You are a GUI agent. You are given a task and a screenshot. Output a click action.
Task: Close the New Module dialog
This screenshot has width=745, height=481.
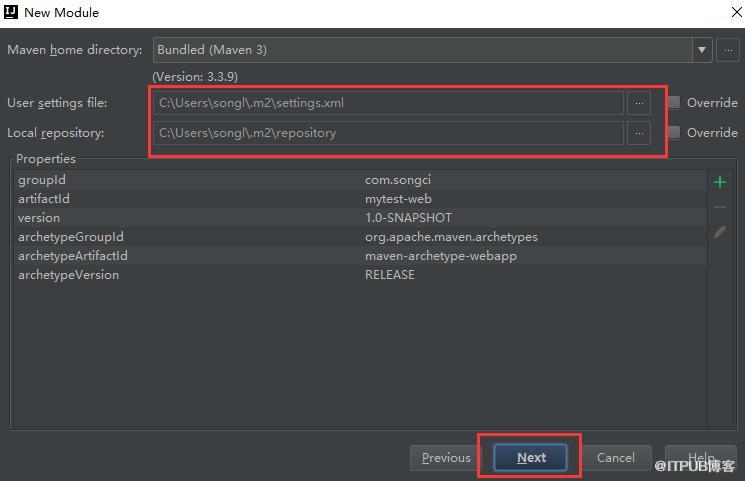[736, 12]
